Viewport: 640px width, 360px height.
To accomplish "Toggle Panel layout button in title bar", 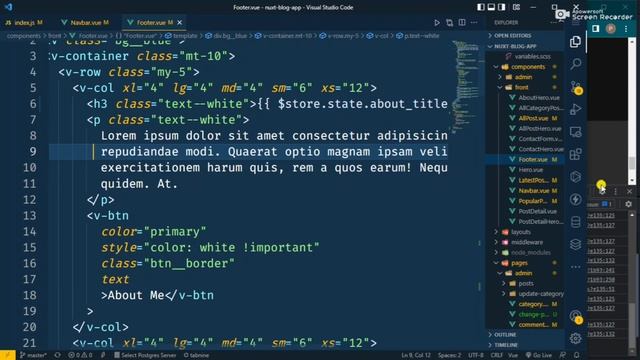I will pos(491,7).
